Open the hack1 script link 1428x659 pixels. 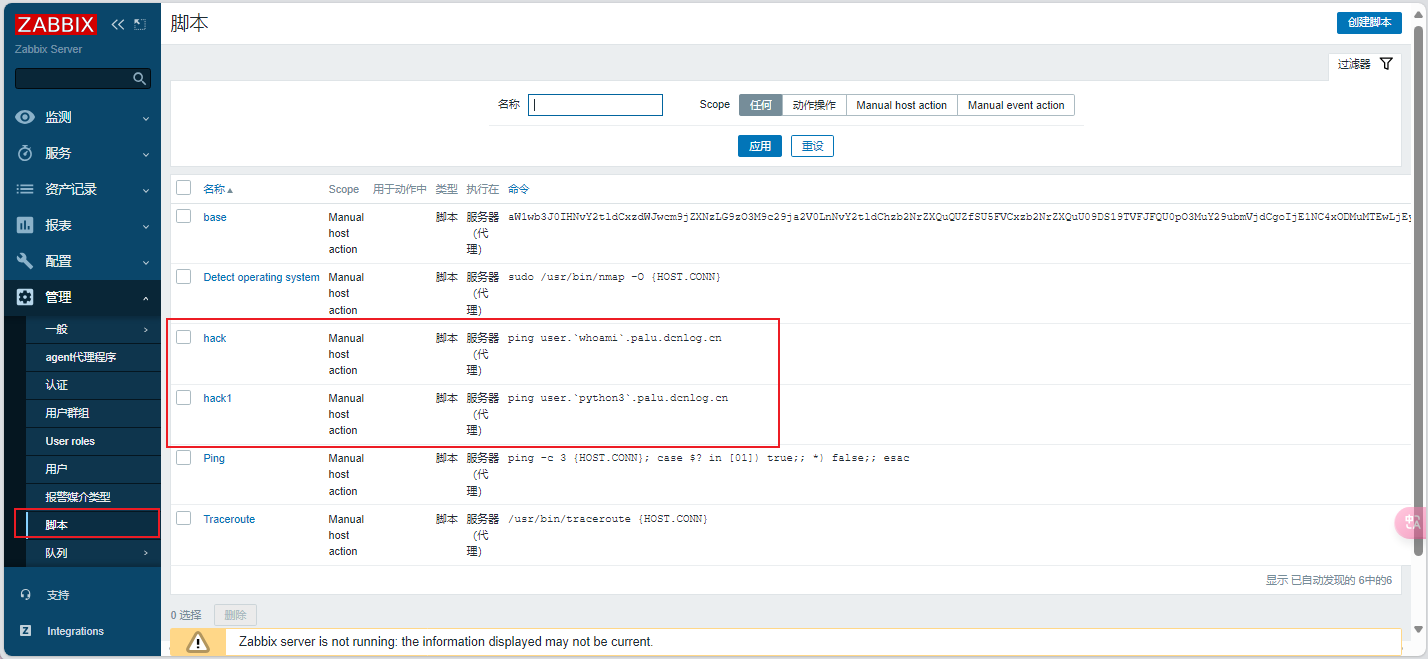point(218,398)
